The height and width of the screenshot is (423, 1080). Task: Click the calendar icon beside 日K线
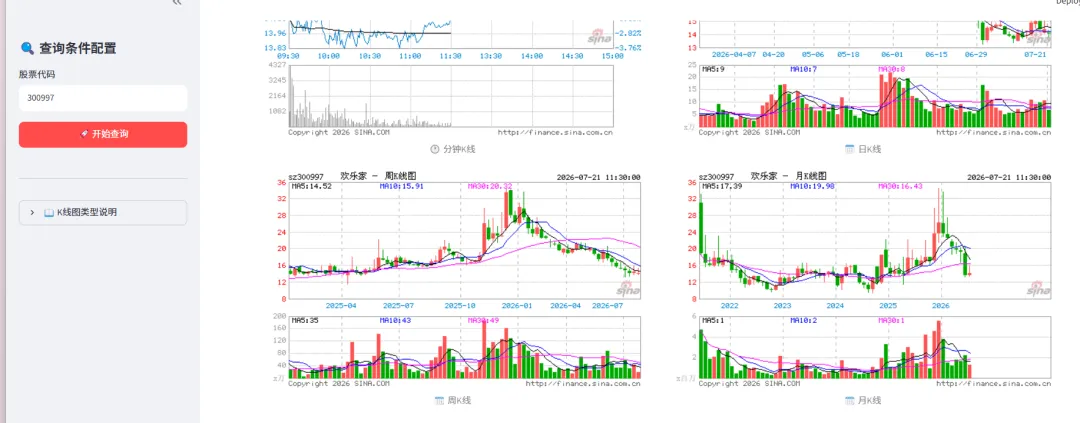849,149
